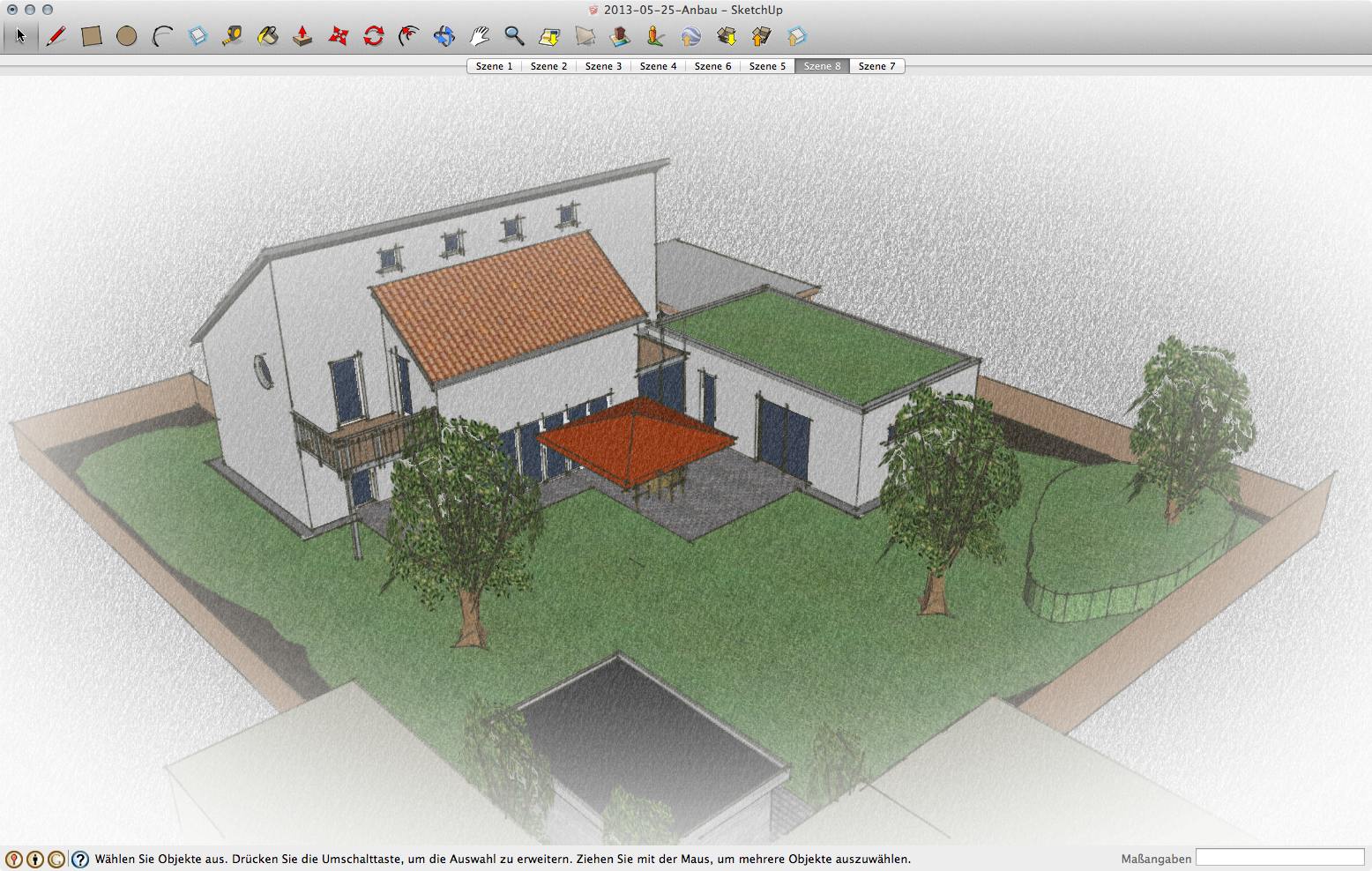Choose the Rotate tool

point(374,36)
